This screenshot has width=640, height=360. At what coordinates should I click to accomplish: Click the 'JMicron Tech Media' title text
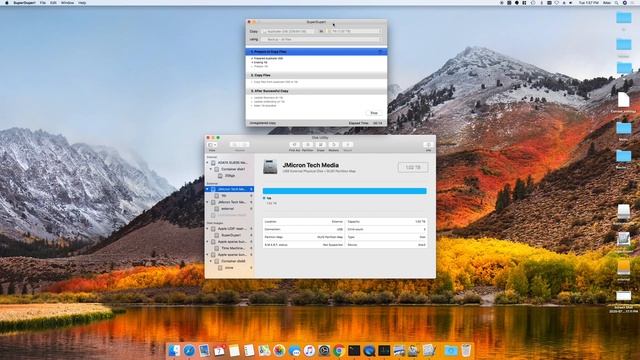point(311,165)
